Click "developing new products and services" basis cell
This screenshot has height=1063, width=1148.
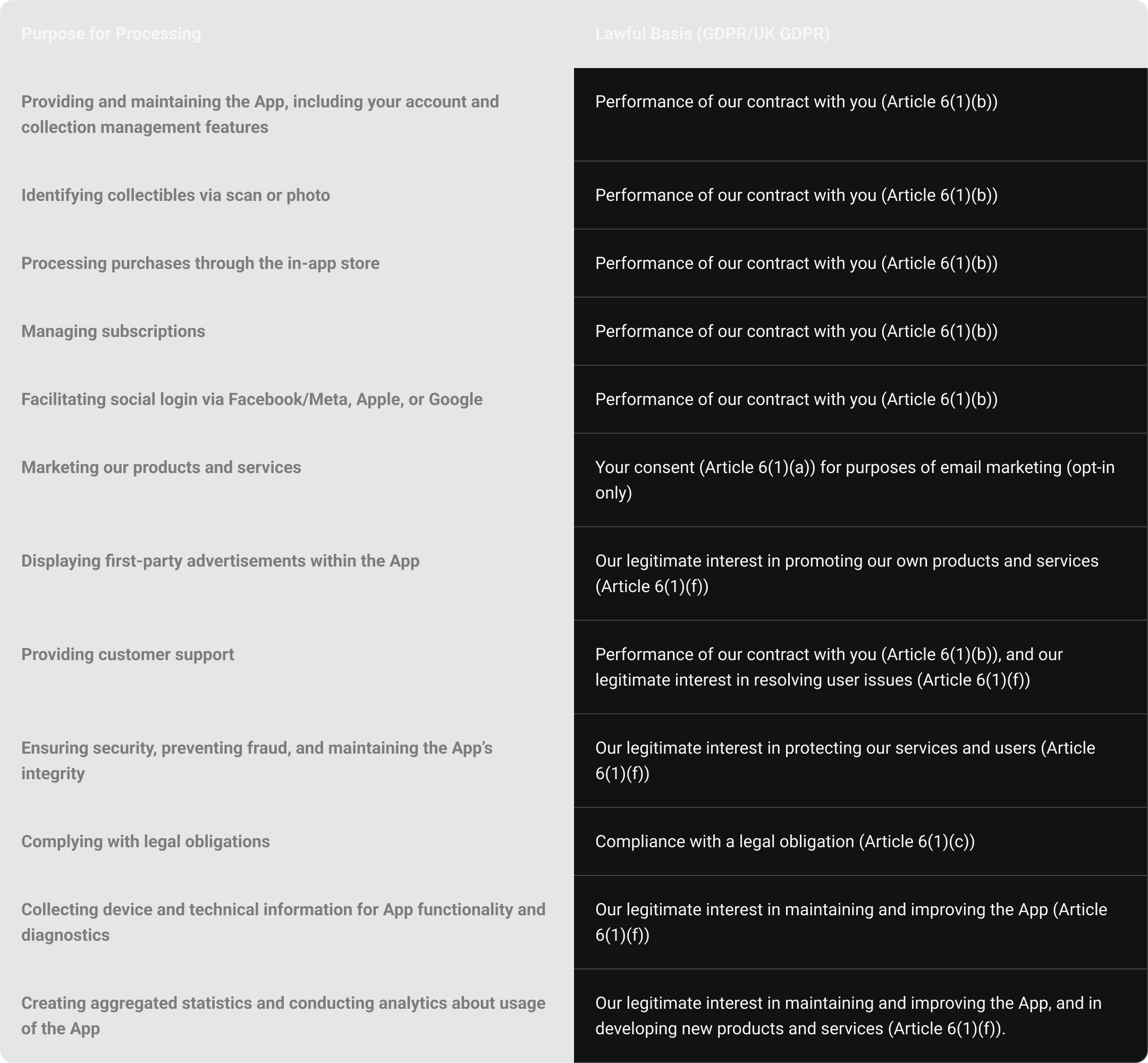click(848, 1015)
